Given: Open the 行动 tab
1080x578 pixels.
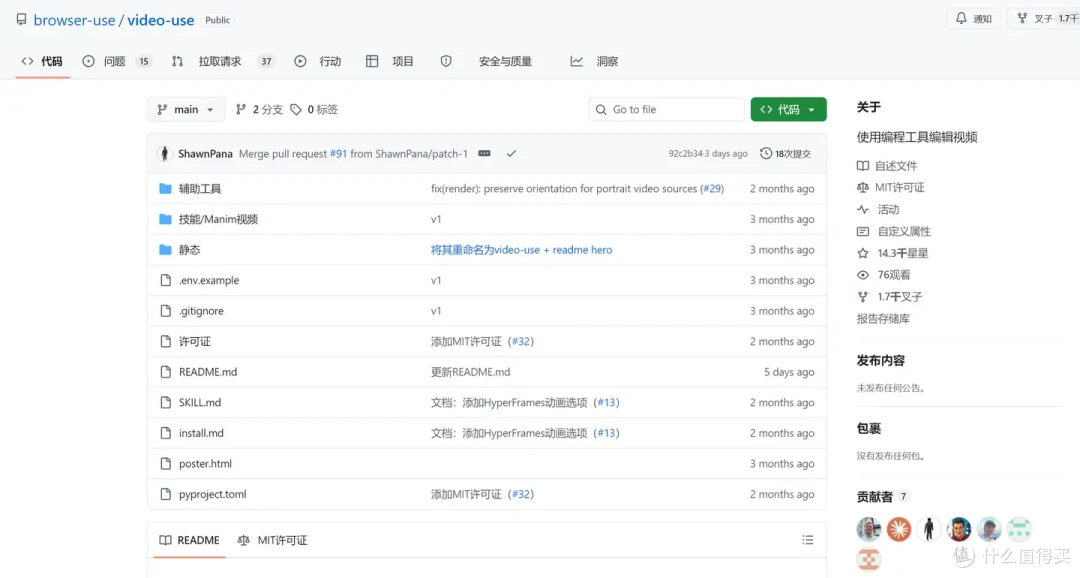Looking at the screenshot, I should (318, 61).
